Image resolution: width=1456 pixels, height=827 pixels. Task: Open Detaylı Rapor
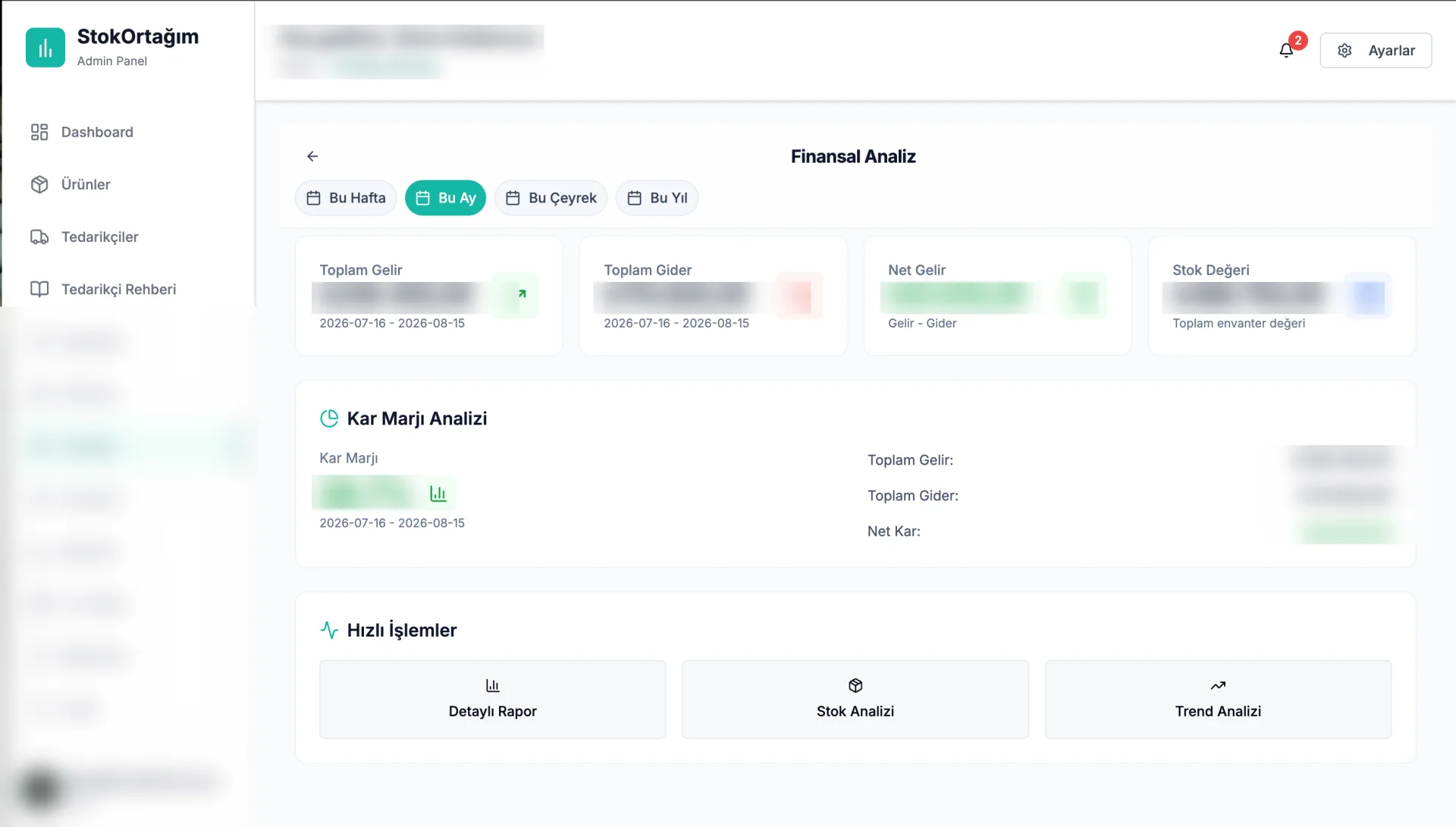(493, 699)
